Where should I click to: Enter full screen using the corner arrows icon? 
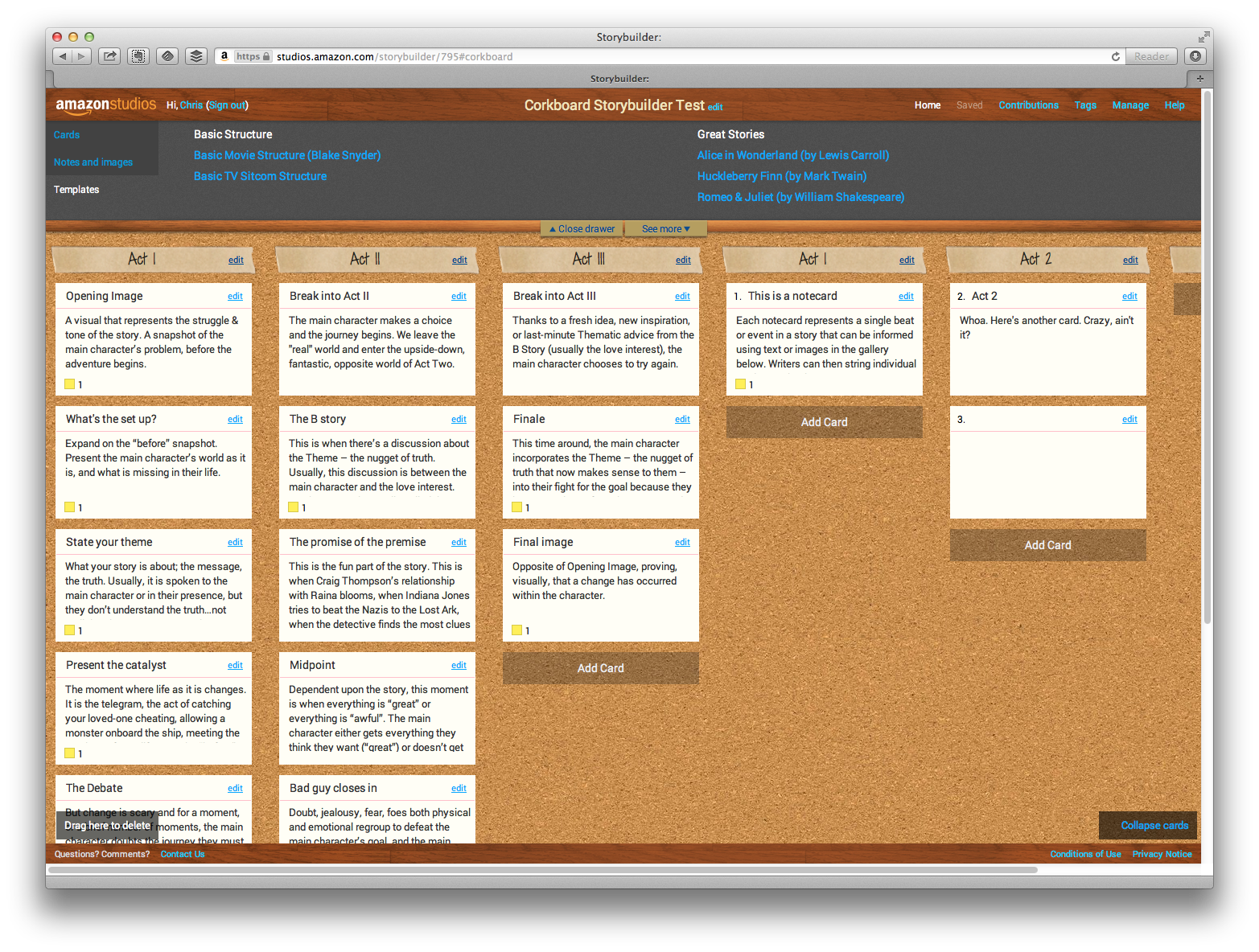pyautogui.click(x=1203, y=37)
